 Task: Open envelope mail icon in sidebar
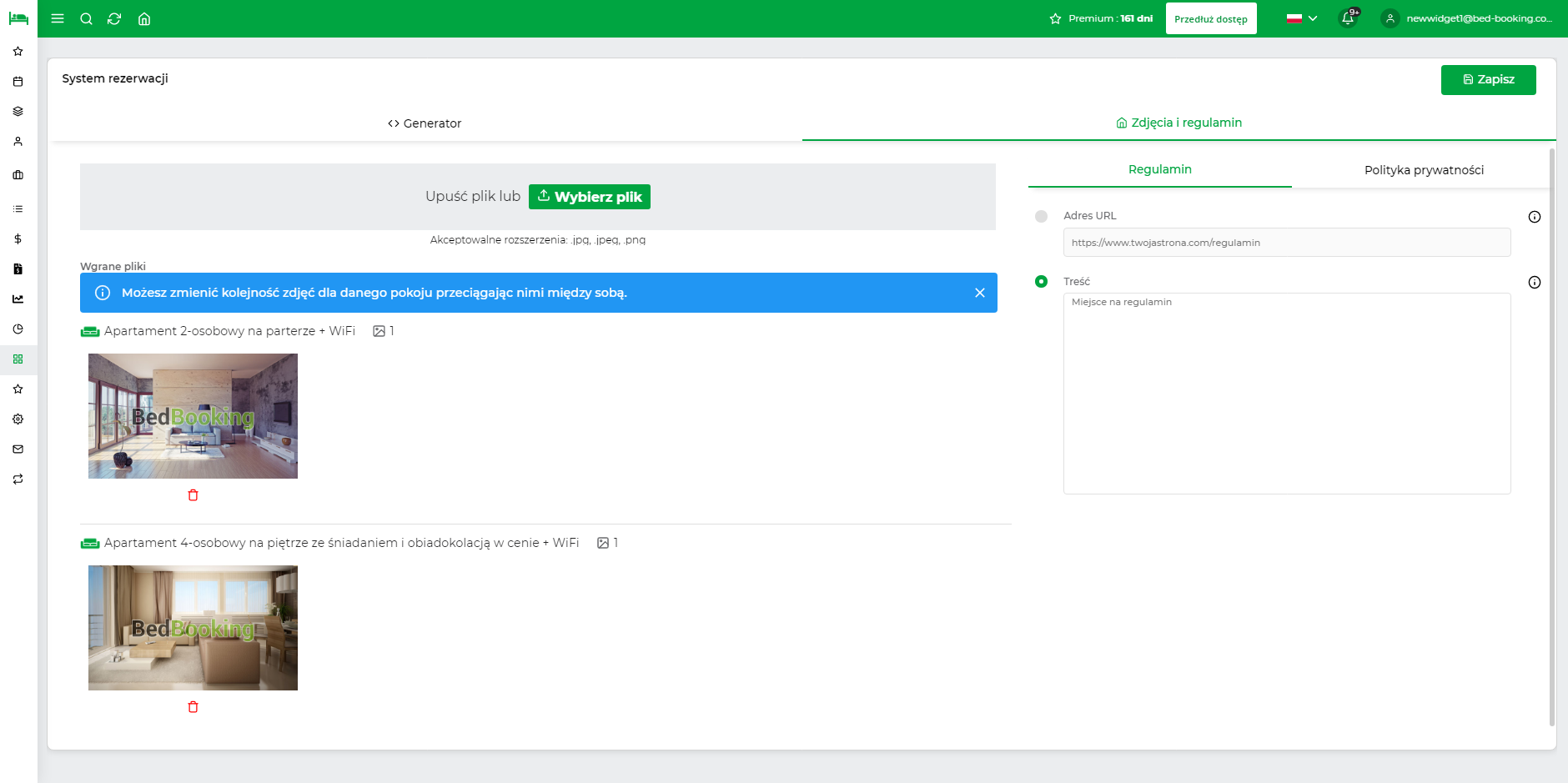(18, 449)
